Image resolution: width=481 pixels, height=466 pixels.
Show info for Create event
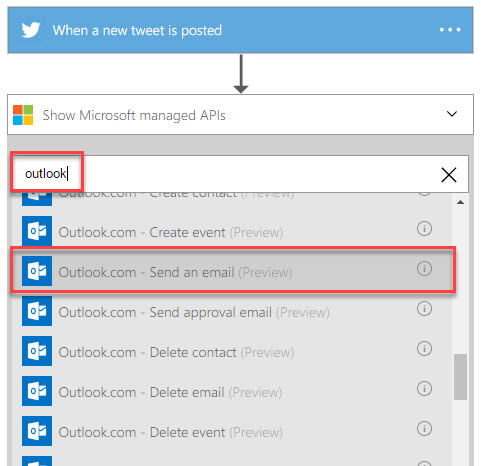pyautogui.click(x=424, y=229)
